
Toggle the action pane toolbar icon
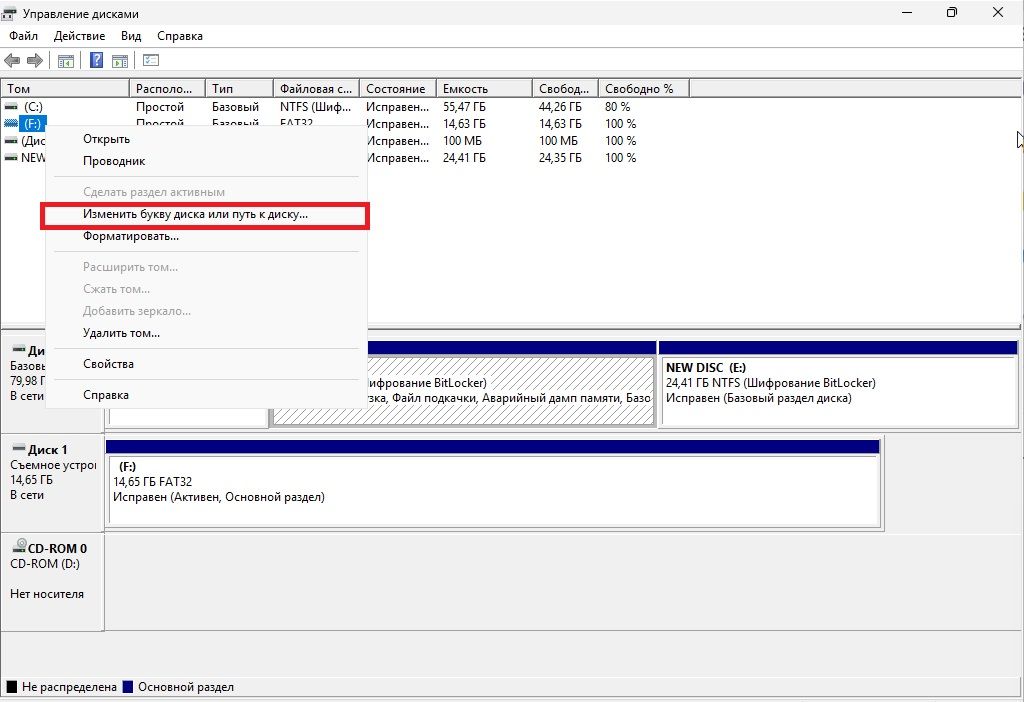120,61
